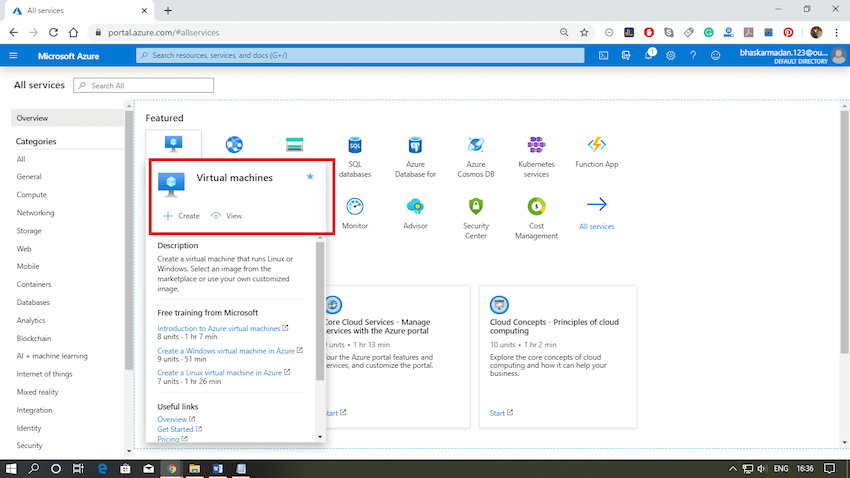Screen dimensions: 850x478
Task: Select the Networking category
Action: pos(35,212)
